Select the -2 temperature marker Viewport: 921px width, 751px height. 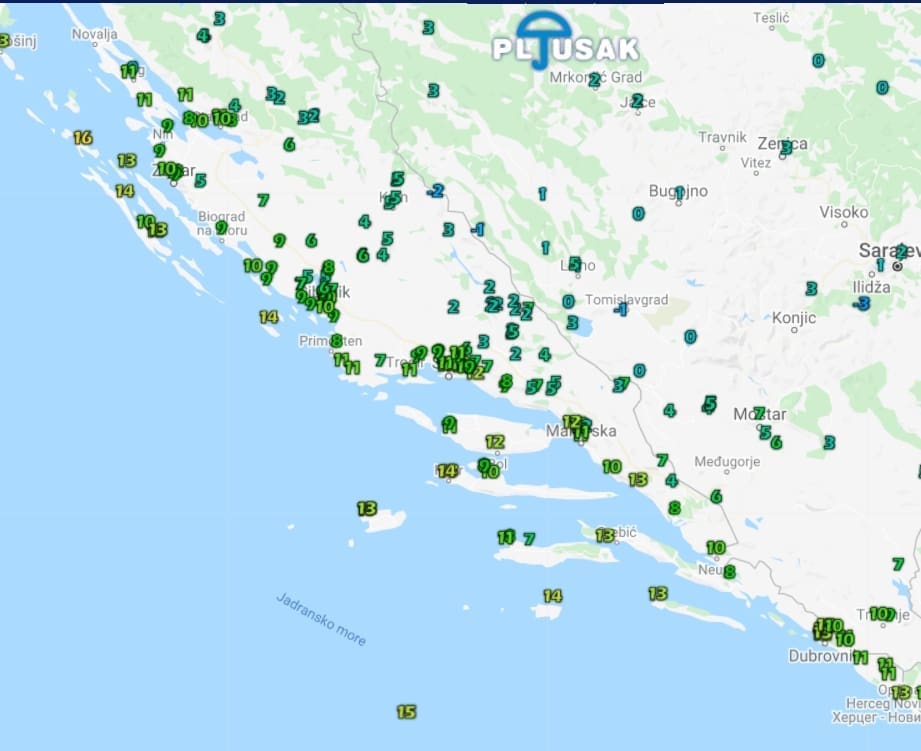[435, 190]
